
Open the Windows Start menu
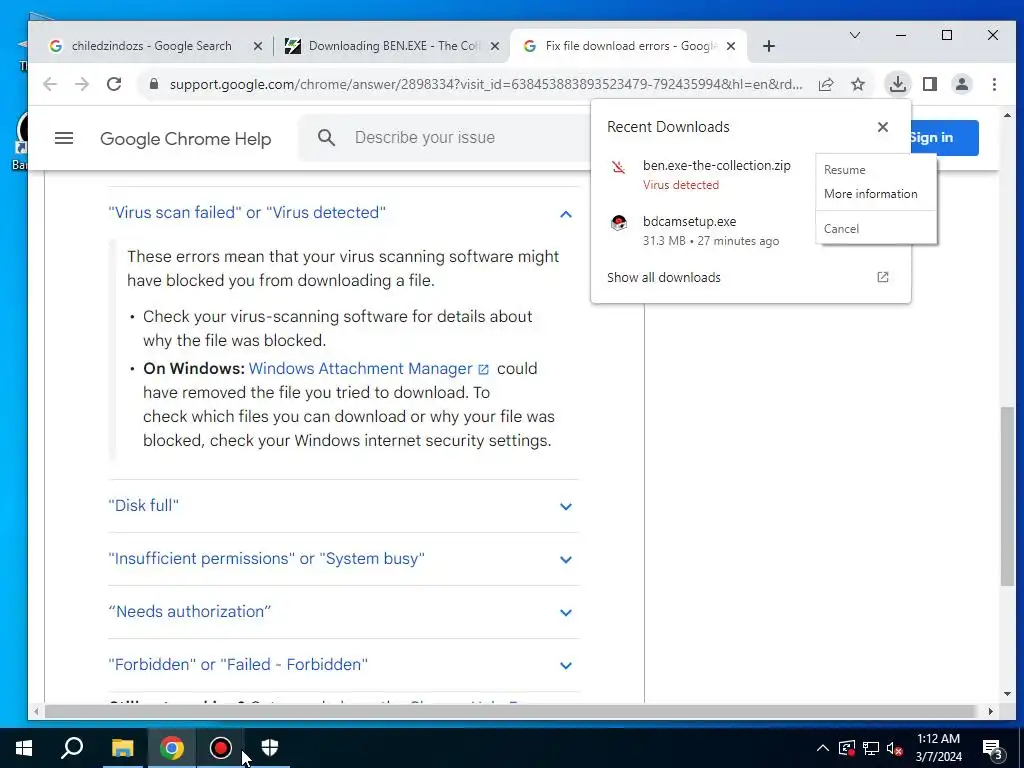tap(24, 748)
